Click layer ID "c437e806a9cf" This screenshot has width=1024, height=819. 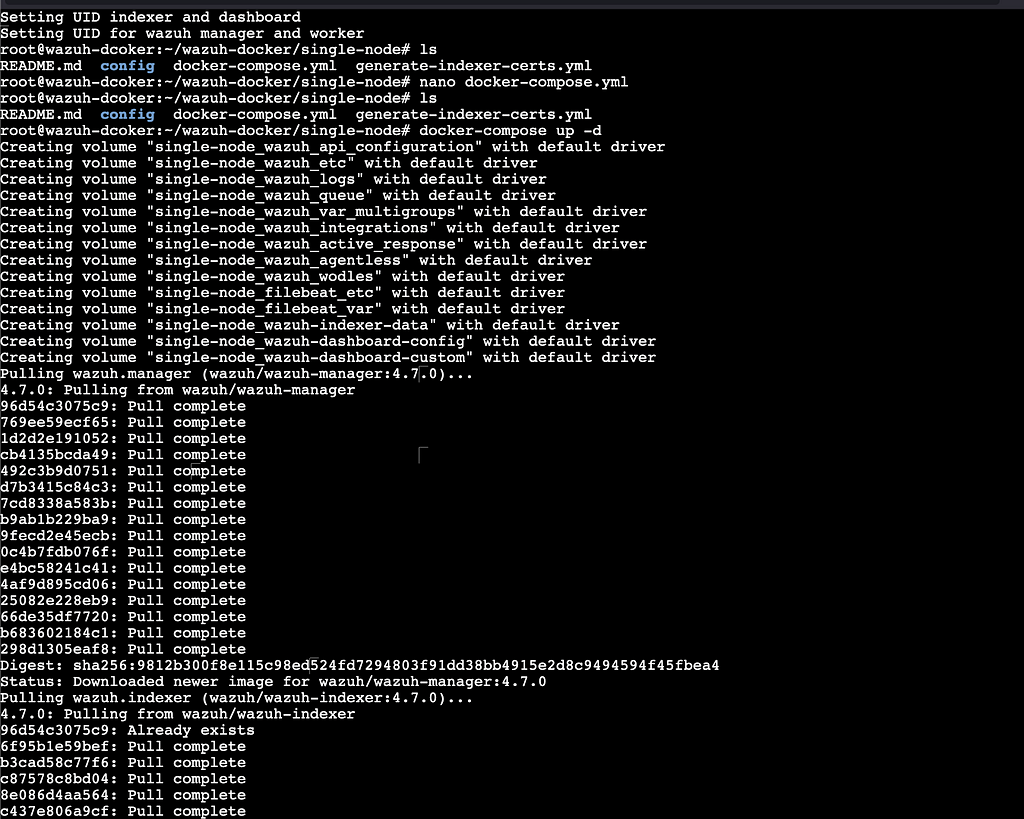(55, 811)
